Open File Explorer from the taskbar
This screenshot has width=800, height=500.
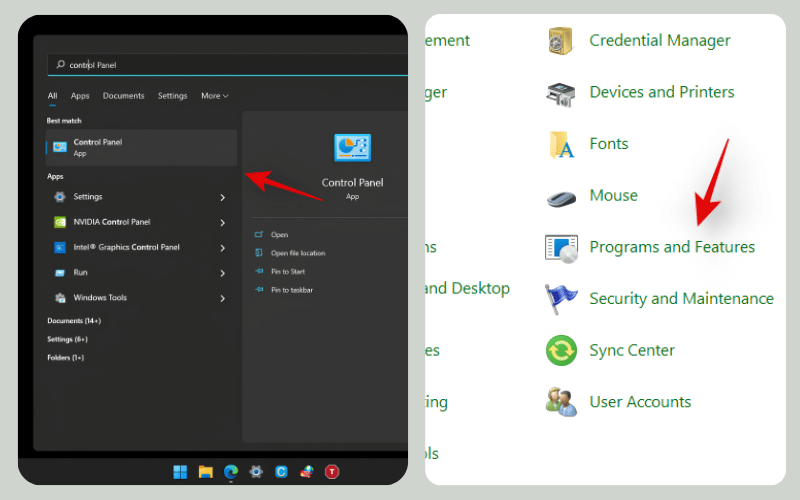206,472
